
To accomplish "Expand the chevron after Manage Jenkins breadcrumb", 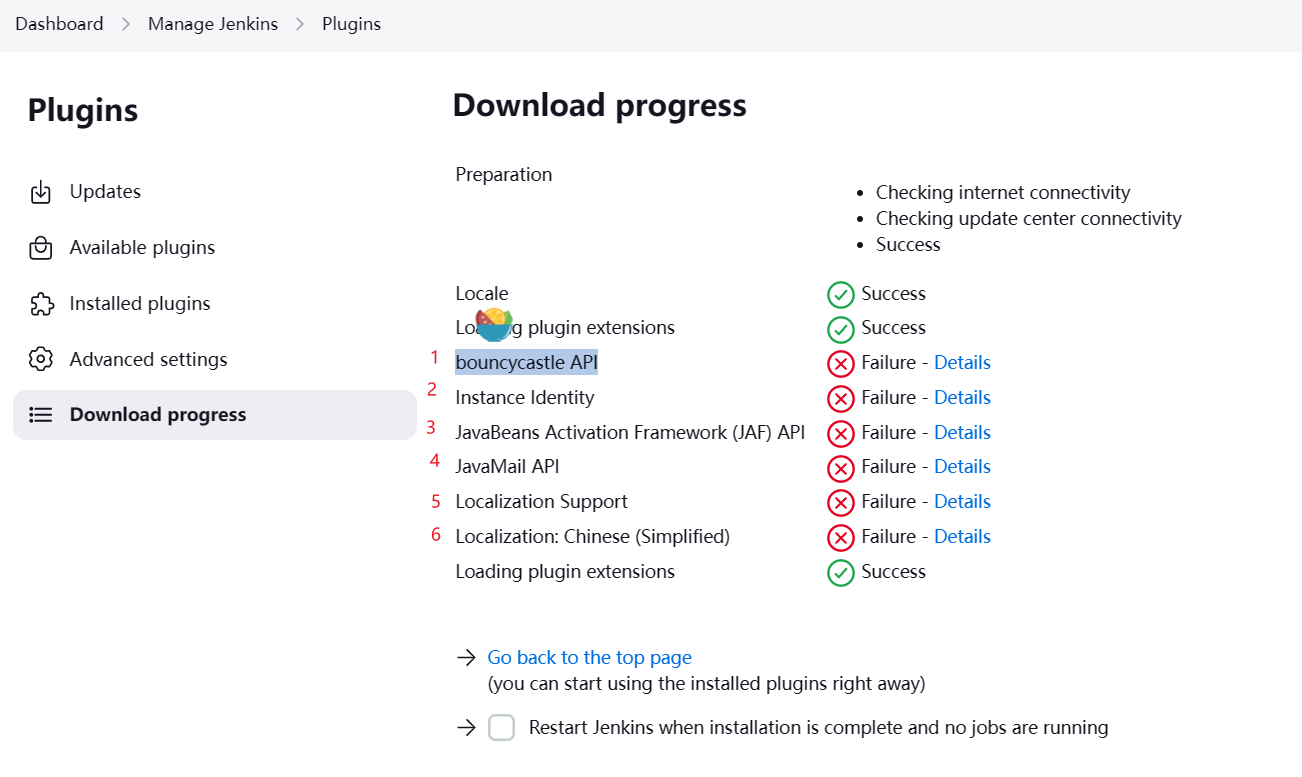I will 300,24.
